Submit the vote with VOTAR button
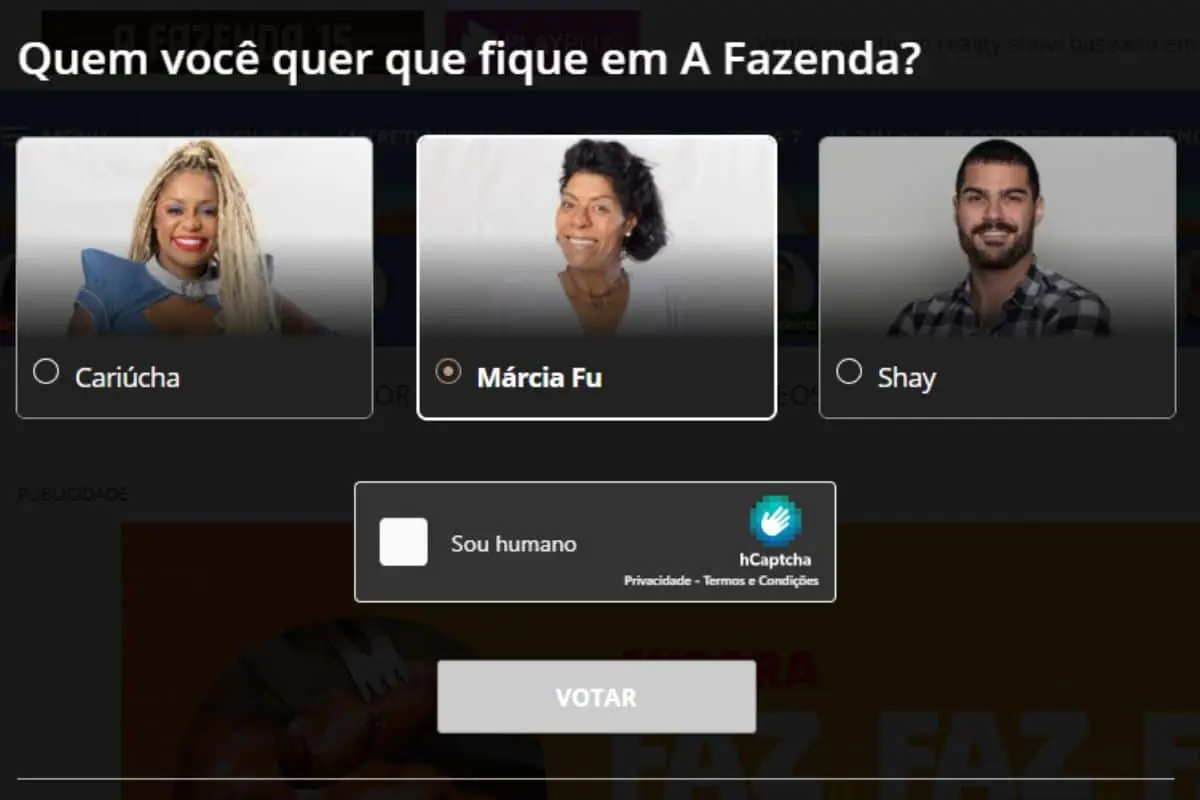 (x=596, y=697)
